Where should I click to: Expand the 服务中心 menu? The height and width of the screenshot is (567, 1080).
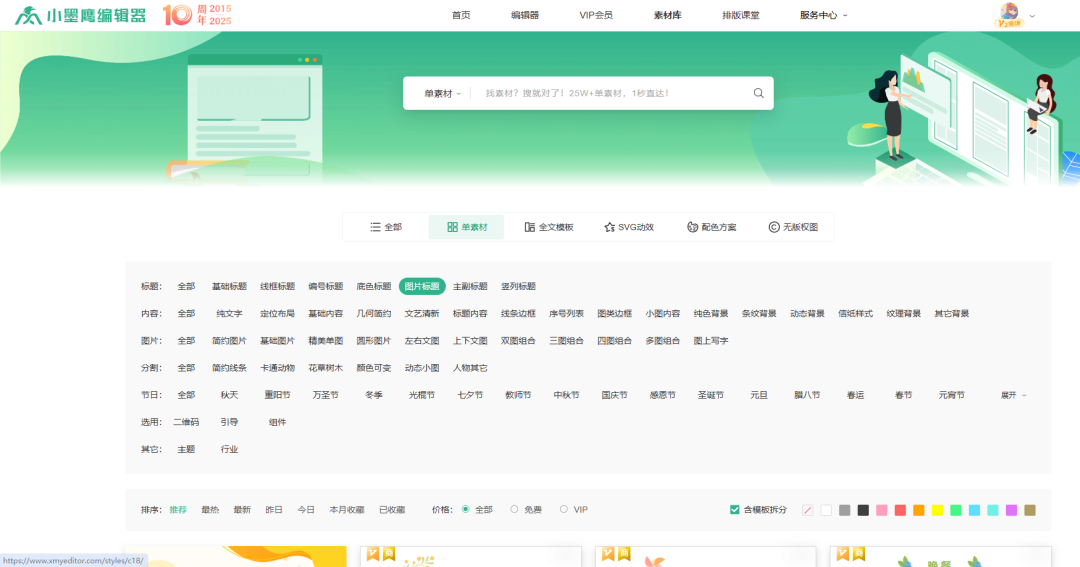click(x=823, y=15)
